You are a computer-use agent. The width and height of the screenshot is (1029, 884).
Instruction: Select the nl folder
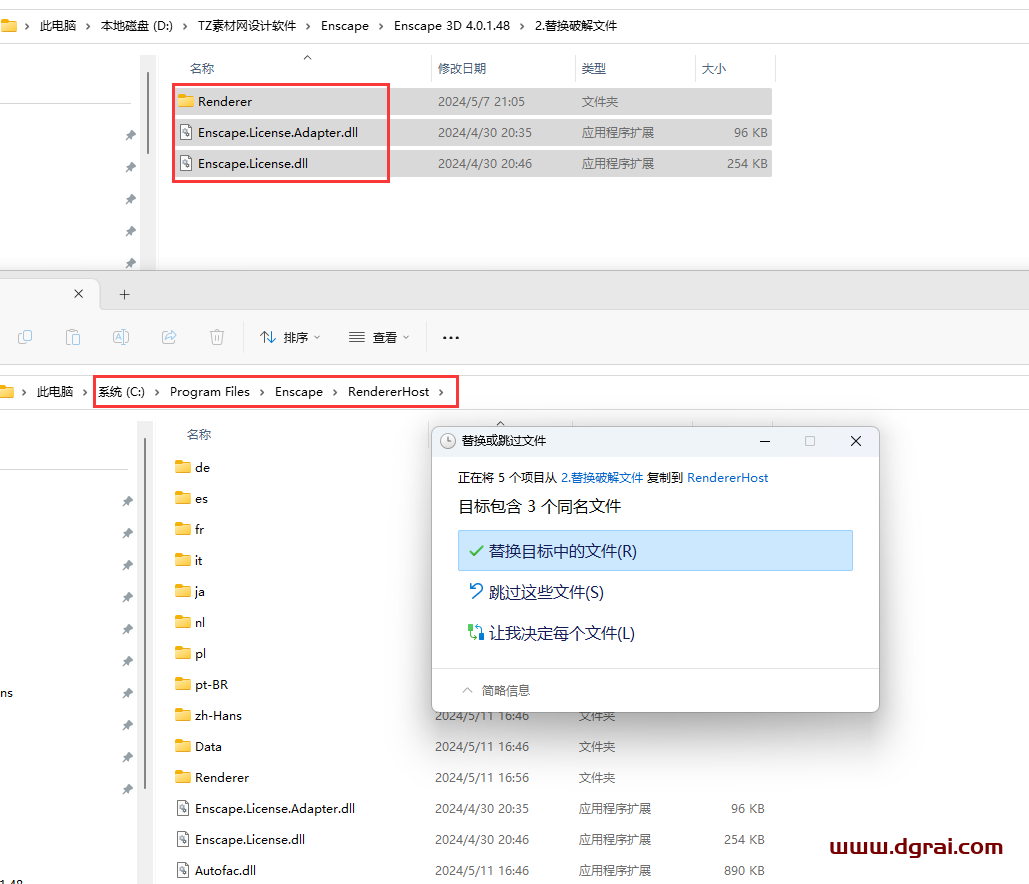click(x=190, y=622)
